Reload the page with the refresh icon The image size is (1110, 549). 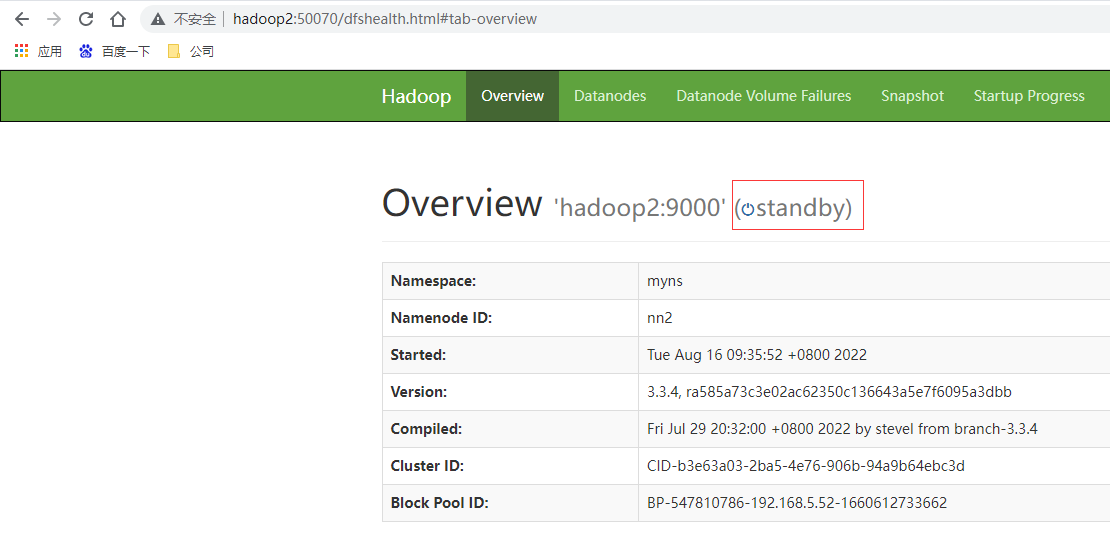86,19
